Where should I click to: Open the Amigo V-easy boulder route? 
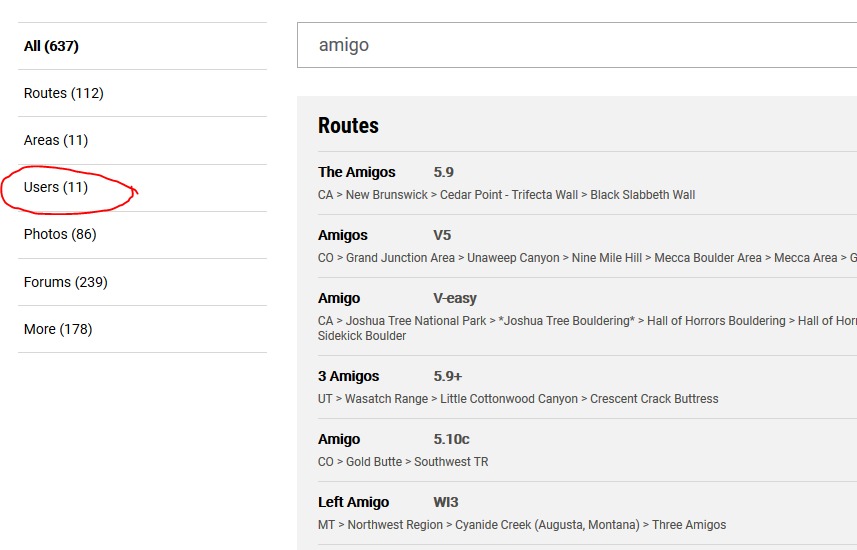(339, 298)
